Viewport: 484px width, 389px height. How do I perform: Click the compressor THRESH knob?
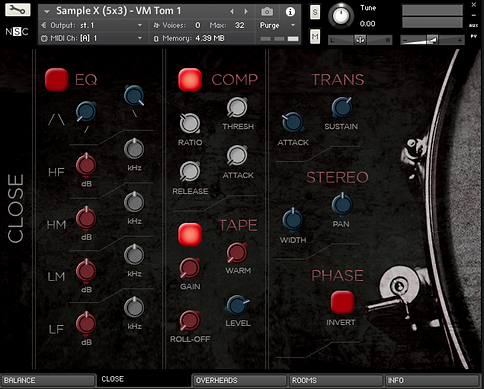click(x=237, y=108)
